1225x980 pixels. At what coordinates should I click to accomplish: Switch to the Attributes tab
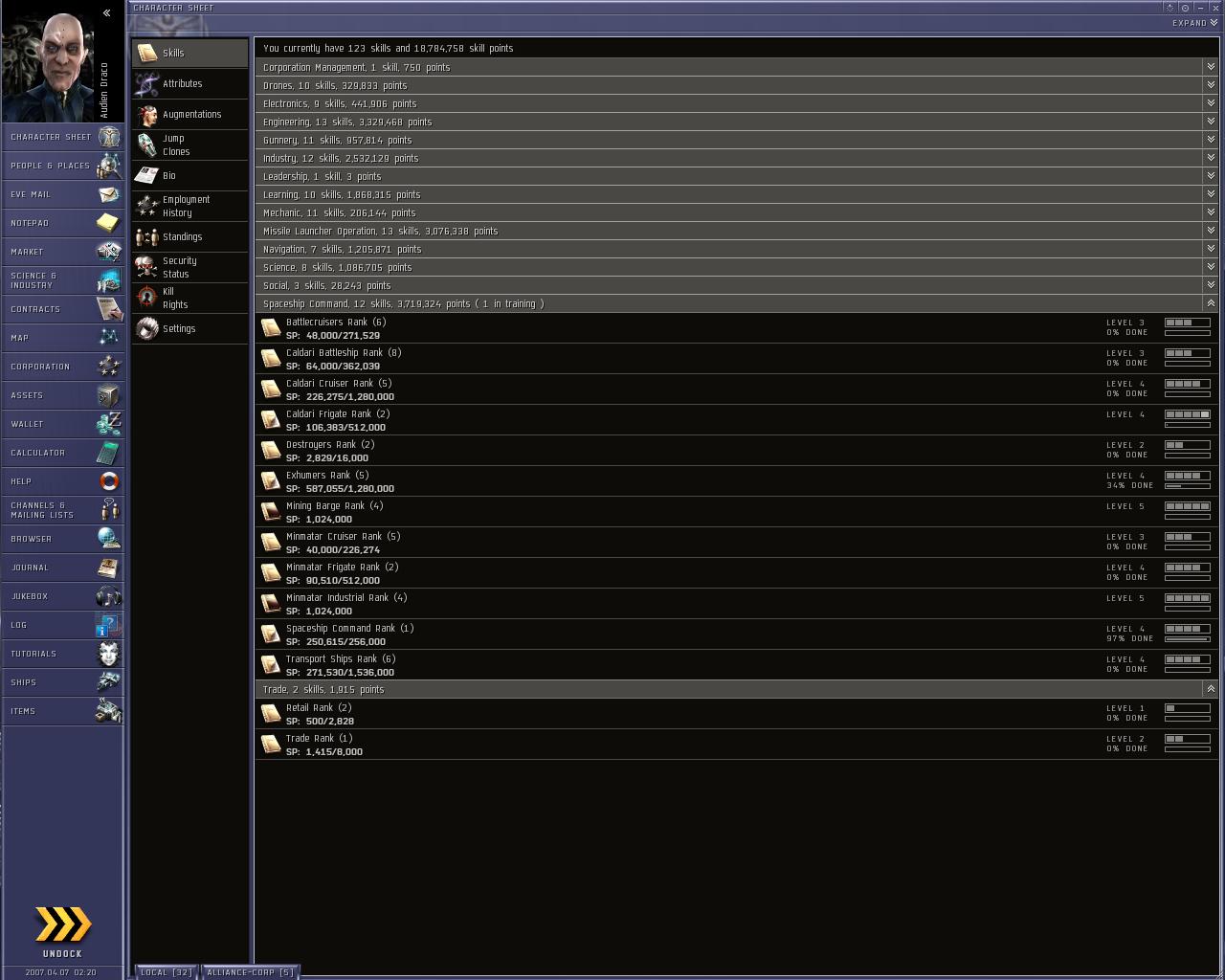tap(190, 83)
